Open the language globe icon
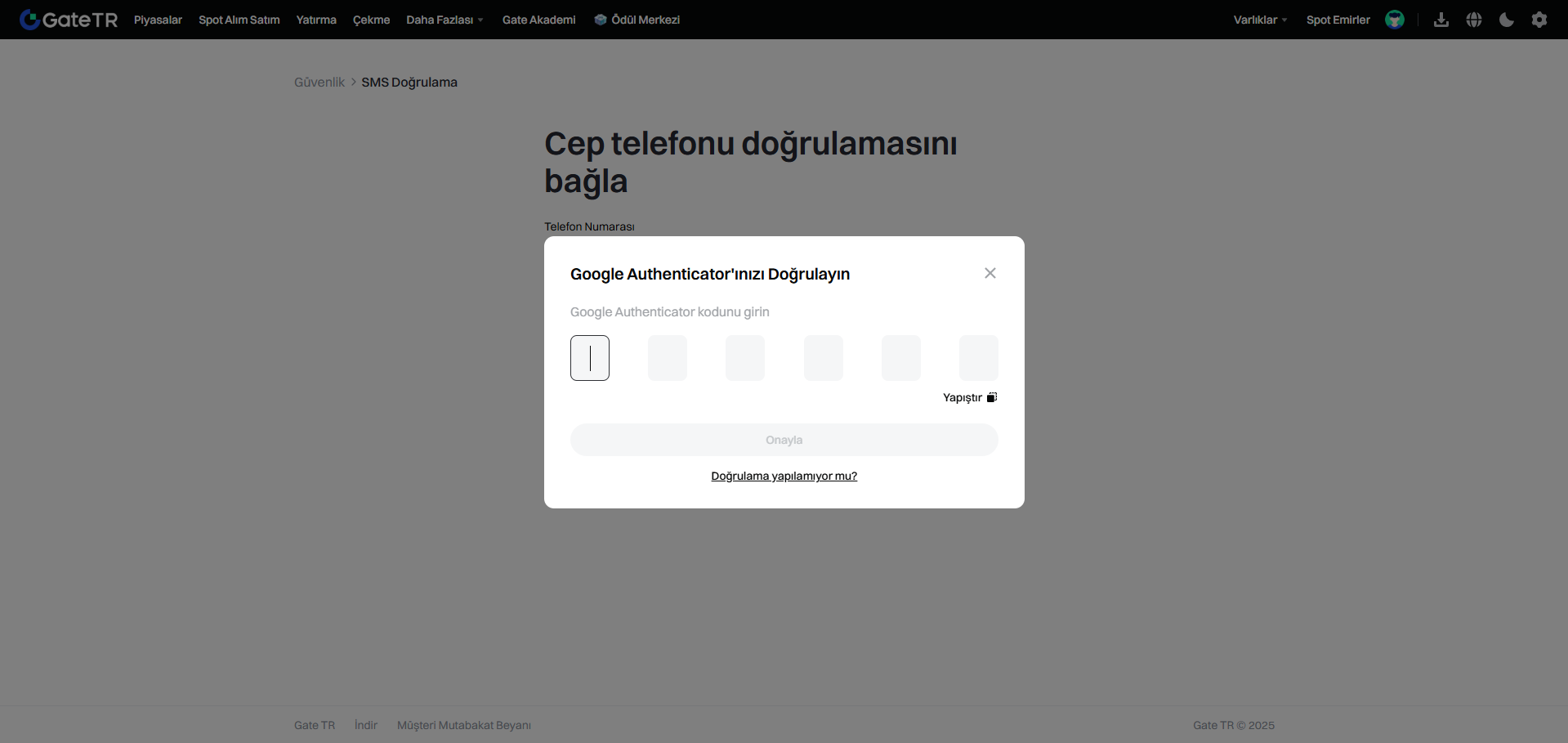Viewport: 1568px width, 743px height. point(1474,20)
